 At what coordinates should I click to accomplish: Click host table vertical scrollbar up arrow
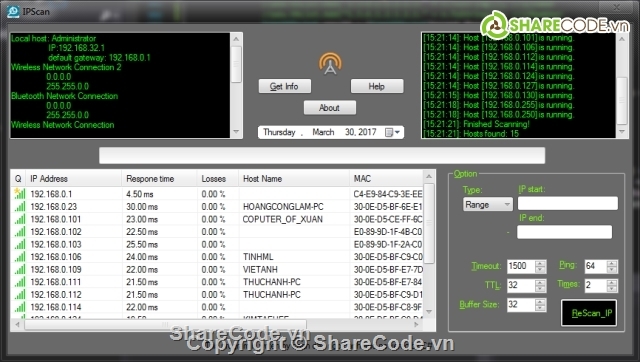point(429,176)
